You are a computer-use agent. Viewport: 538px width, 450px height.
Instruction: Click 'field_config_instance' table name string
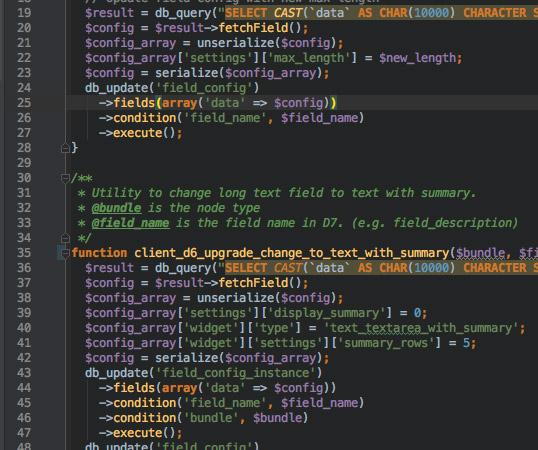(x=235, y=373)
